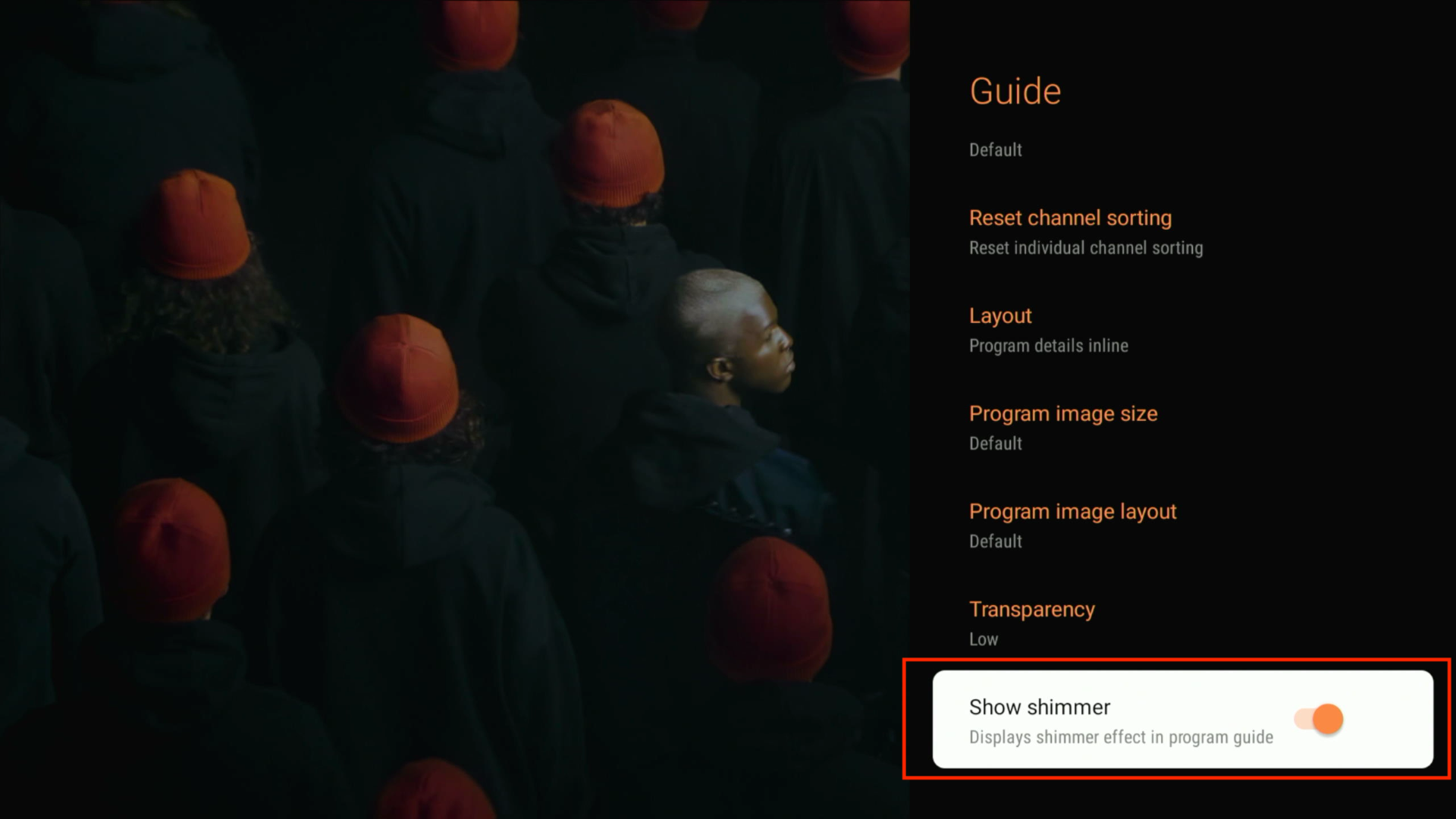Click the toggle track left of knob
Image resolution: width=1456 pixels, height=819 pixels.
[x=1304, y=719]
